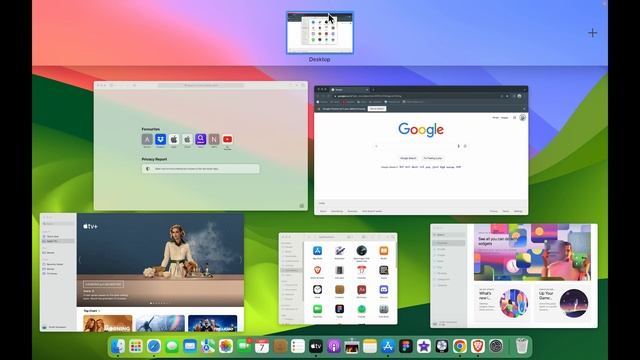The width and height of the screenshot is (640, 360).
Task: Click the Privacy Report bar in Safari
Action: 200,169
